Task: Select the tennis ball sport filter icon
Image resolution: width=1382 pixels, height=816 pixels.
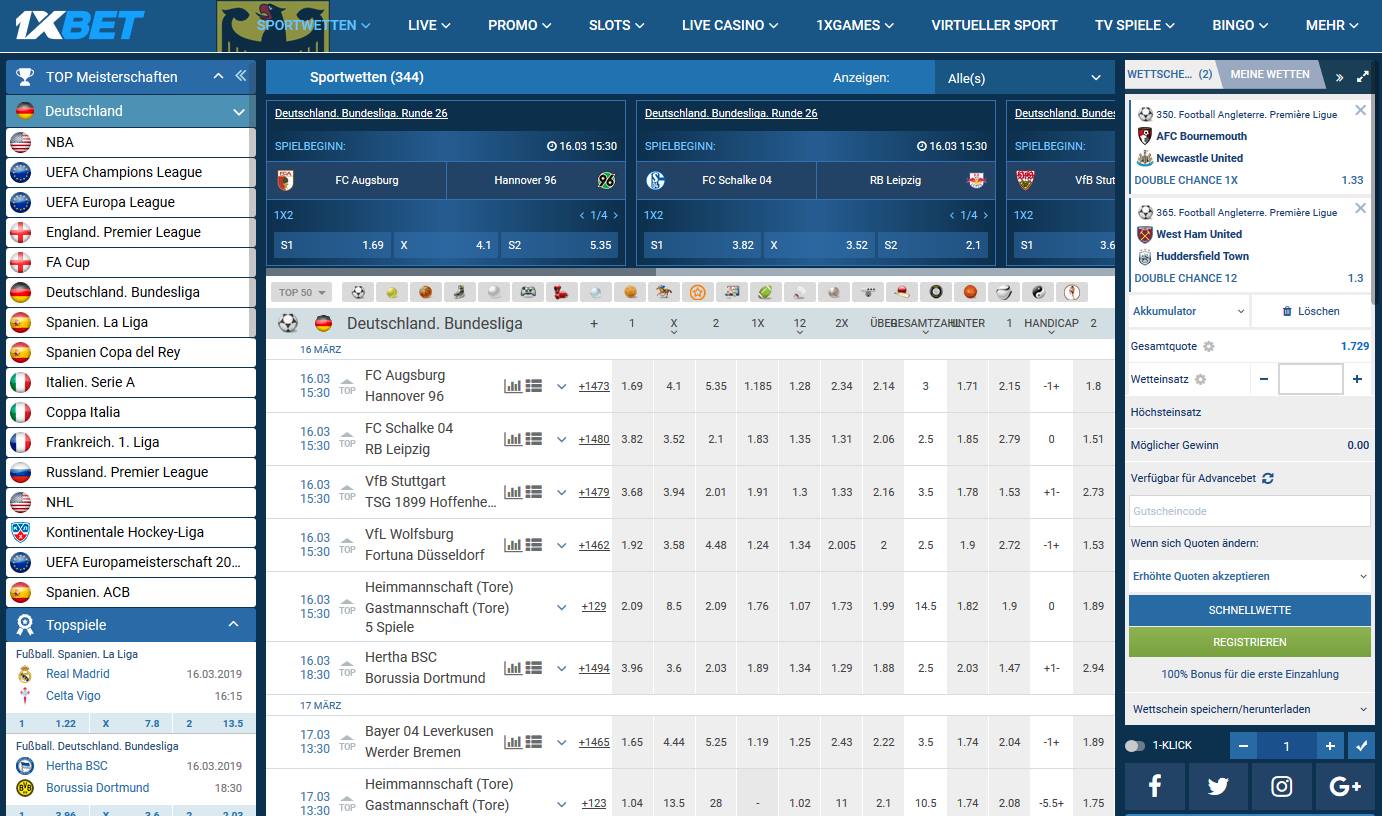Action: point(392,292)
